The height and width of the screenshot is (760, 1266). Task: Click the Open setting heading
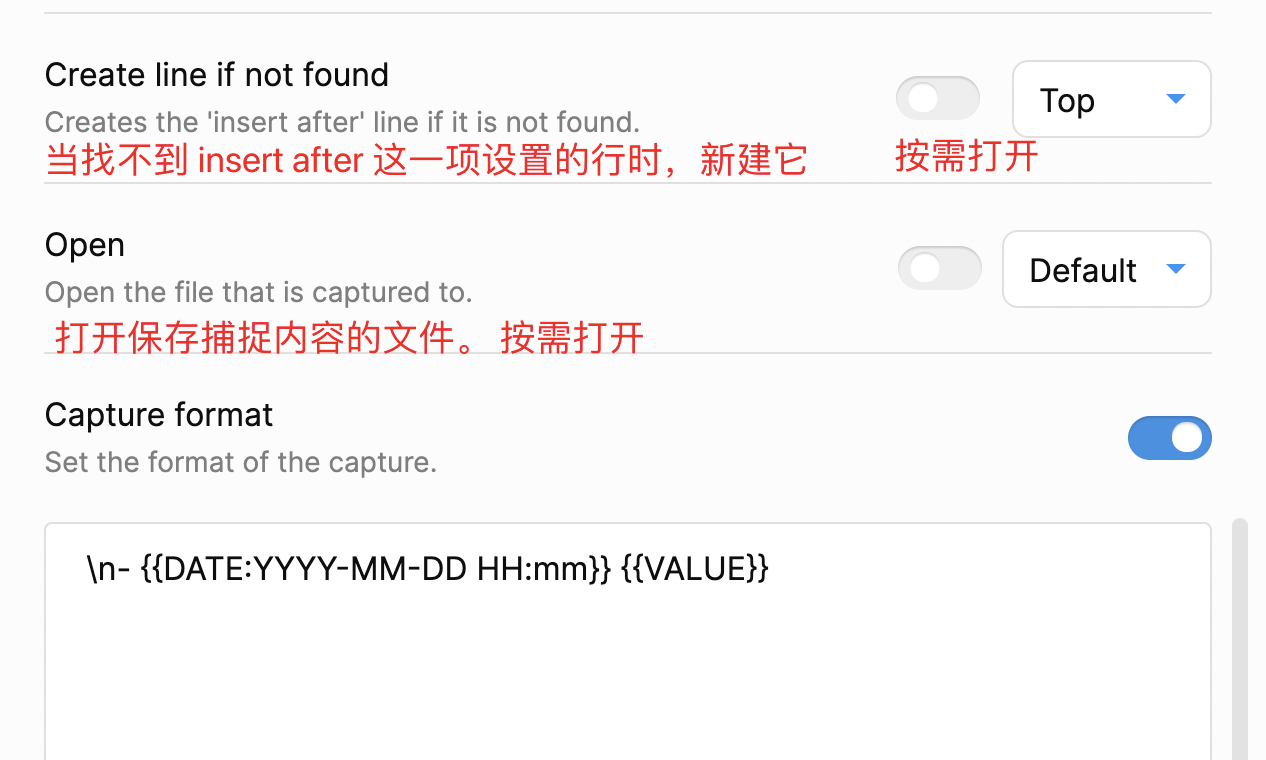click(85, 245)
